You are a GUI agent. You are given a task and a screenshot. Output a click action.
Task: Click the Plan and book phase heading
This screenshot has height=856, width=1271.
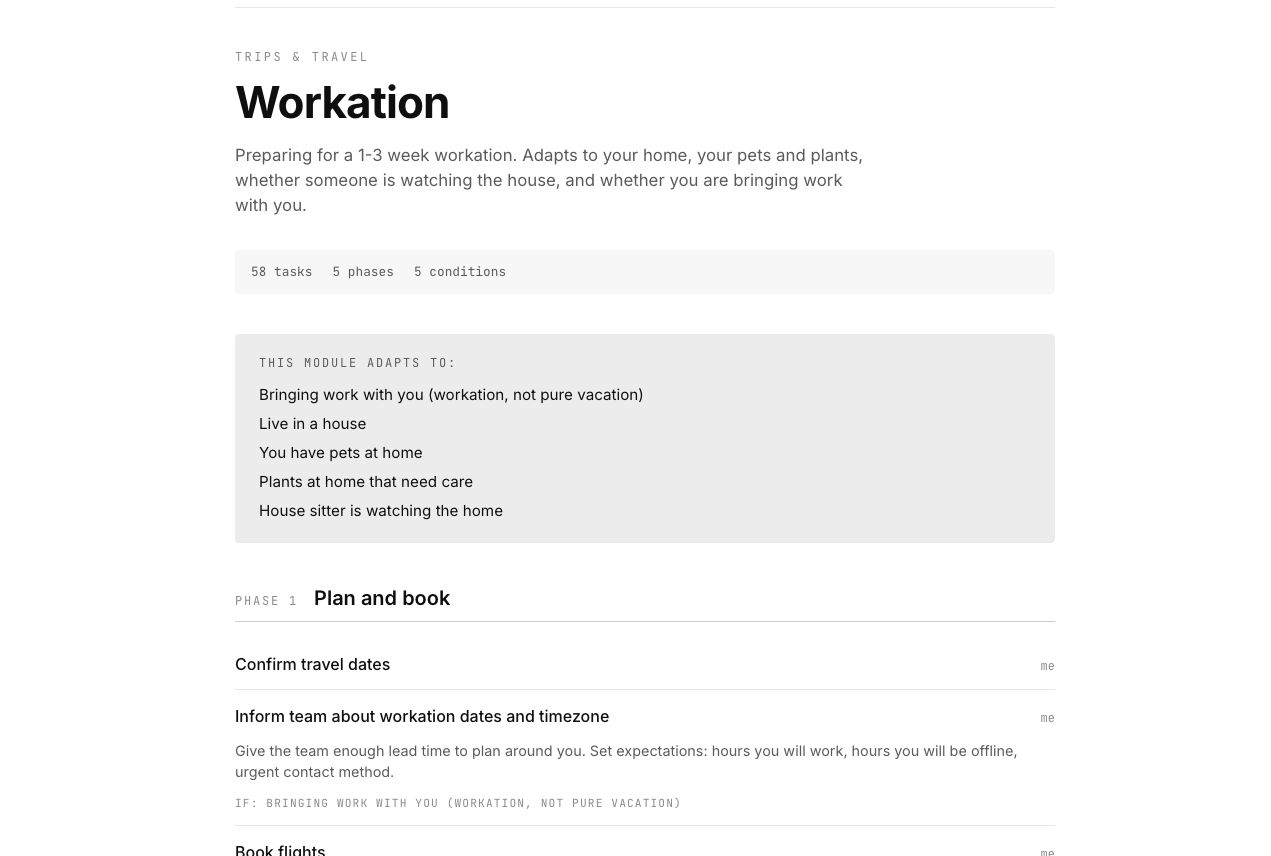(382, 598)
